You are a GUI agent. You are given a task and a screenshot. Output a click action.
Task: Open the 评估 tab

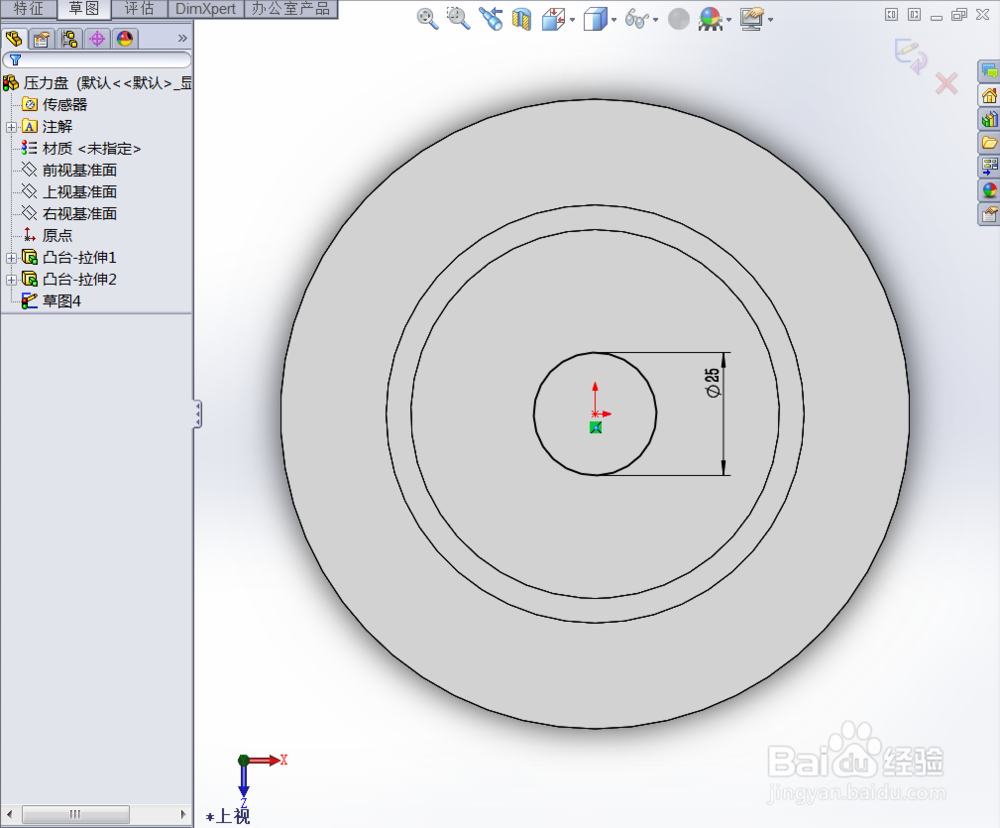139,9
